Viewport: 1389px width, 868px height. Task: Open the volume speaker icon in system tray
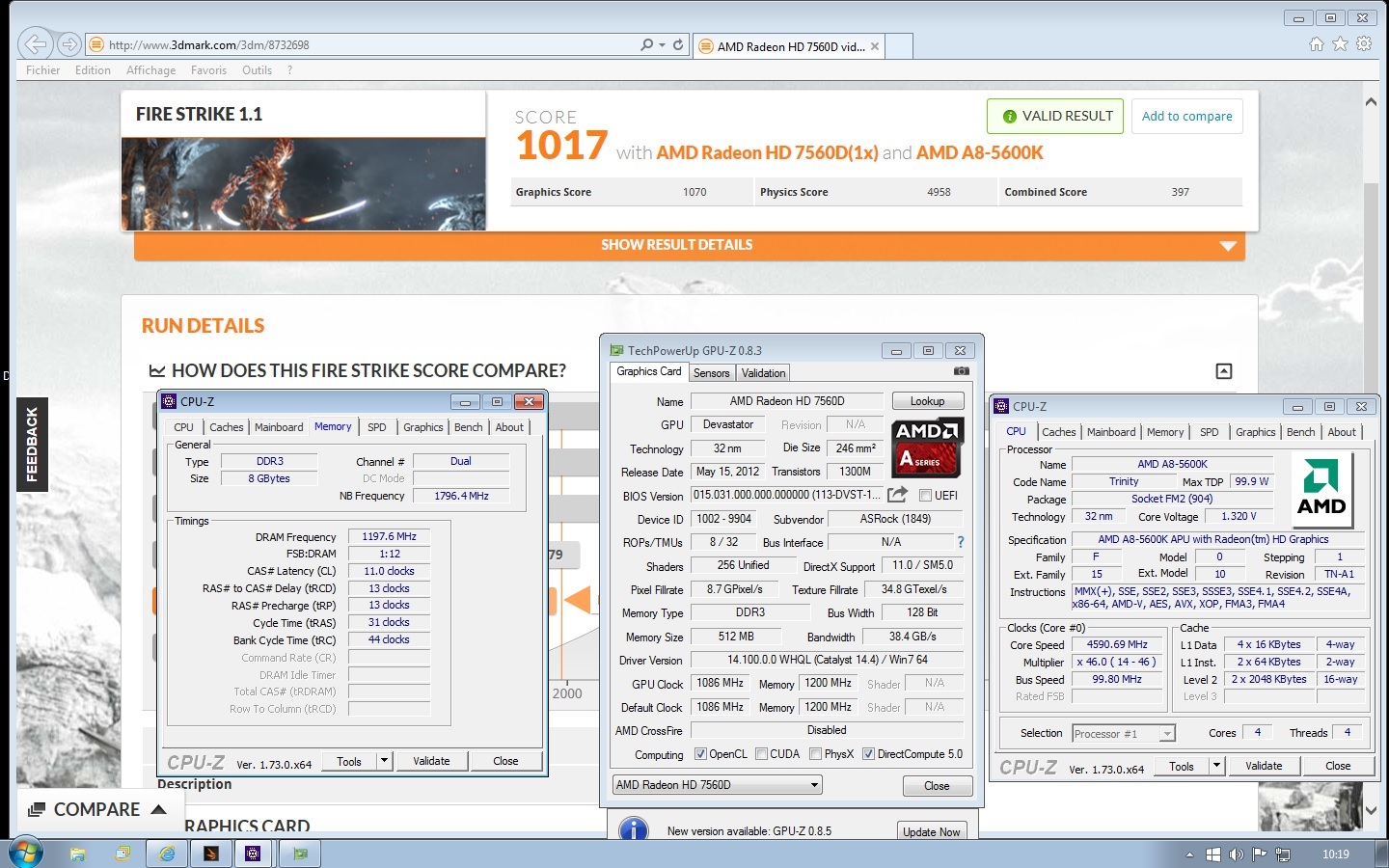point(1237,854)
